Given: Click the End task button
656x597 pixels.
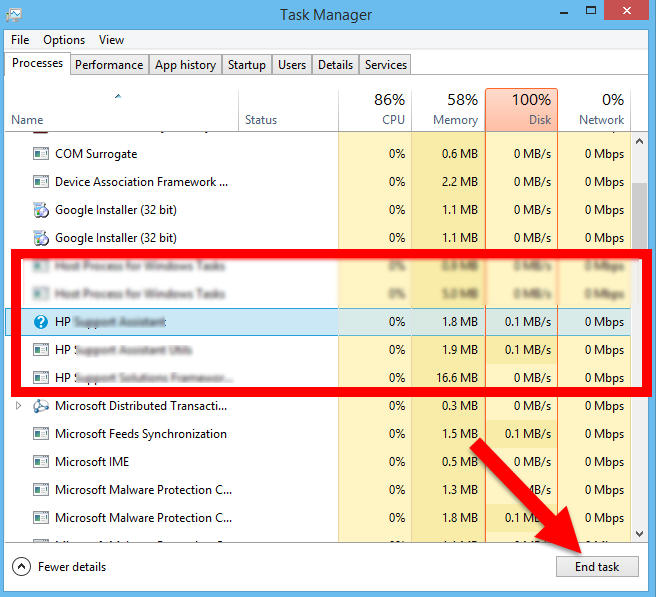Looking at the screenshot, I should pyautogui.click(x=597, y=567).
